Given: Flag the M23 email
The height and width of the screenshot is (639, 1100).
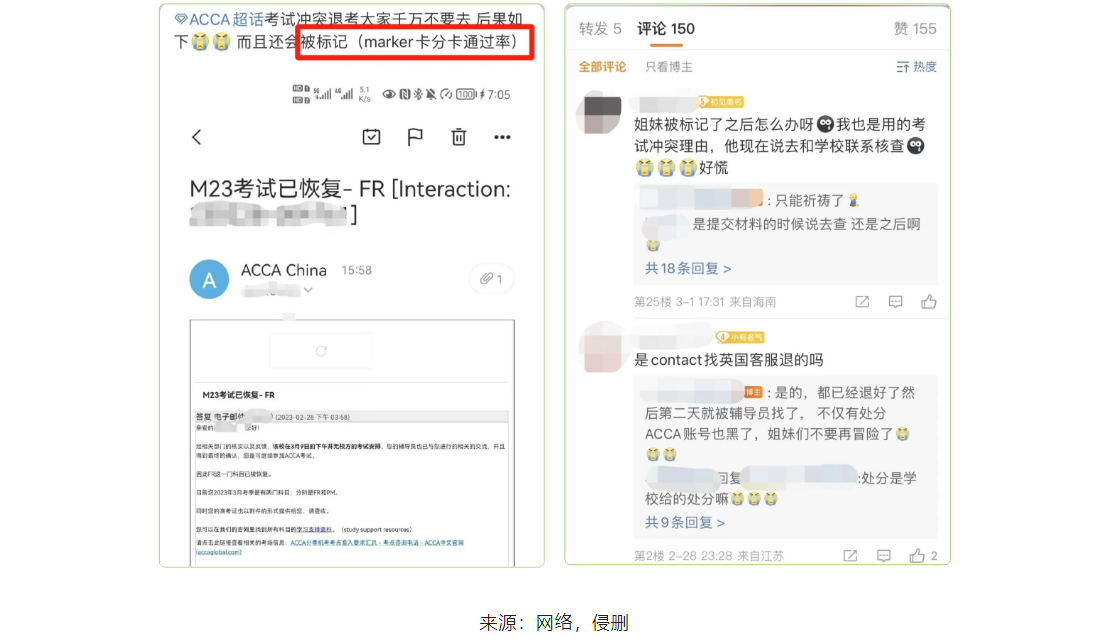Looking at the screenshot, I should (x=415, y=137).
